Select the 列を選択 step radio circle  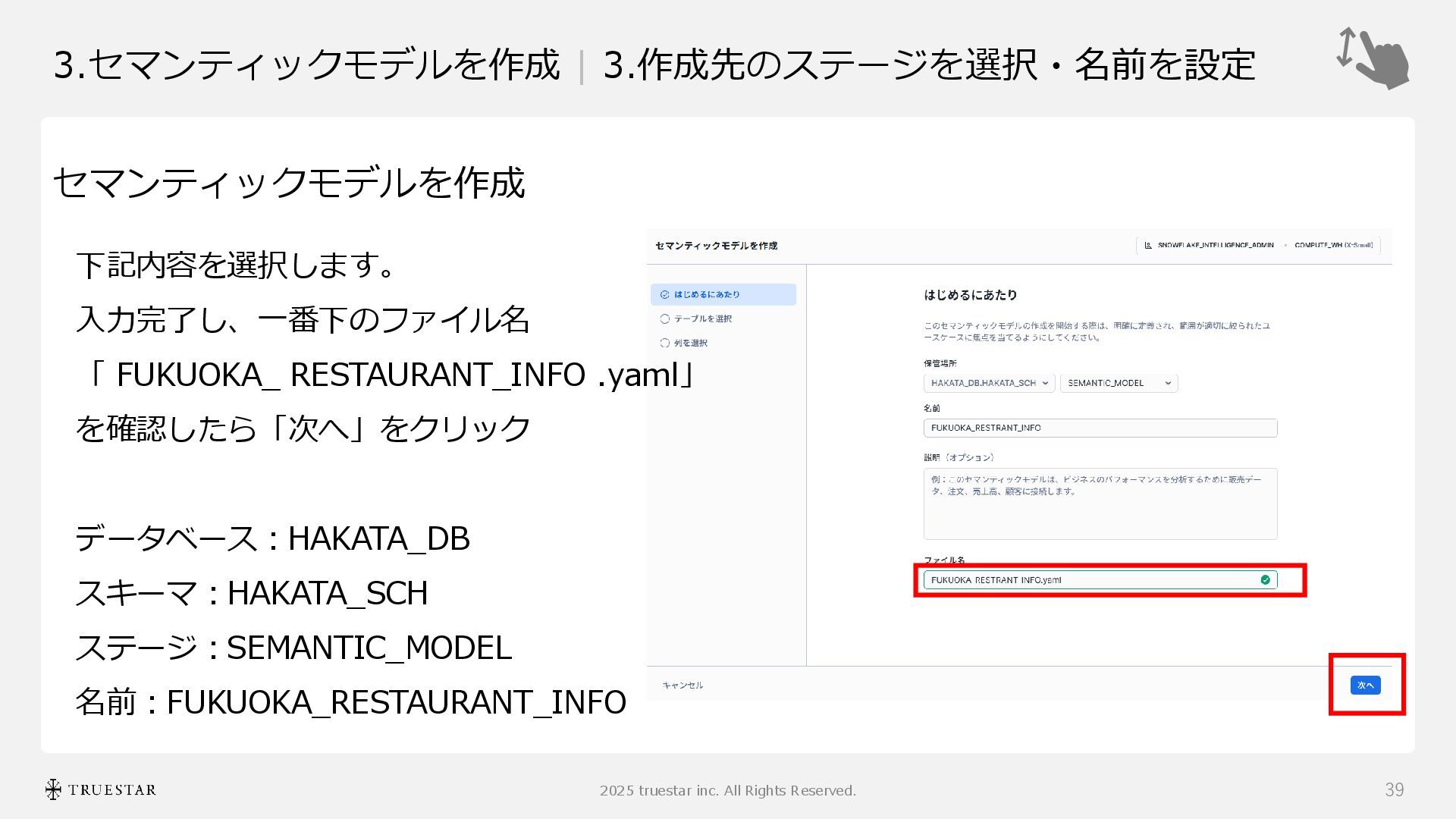coord(665,344)
